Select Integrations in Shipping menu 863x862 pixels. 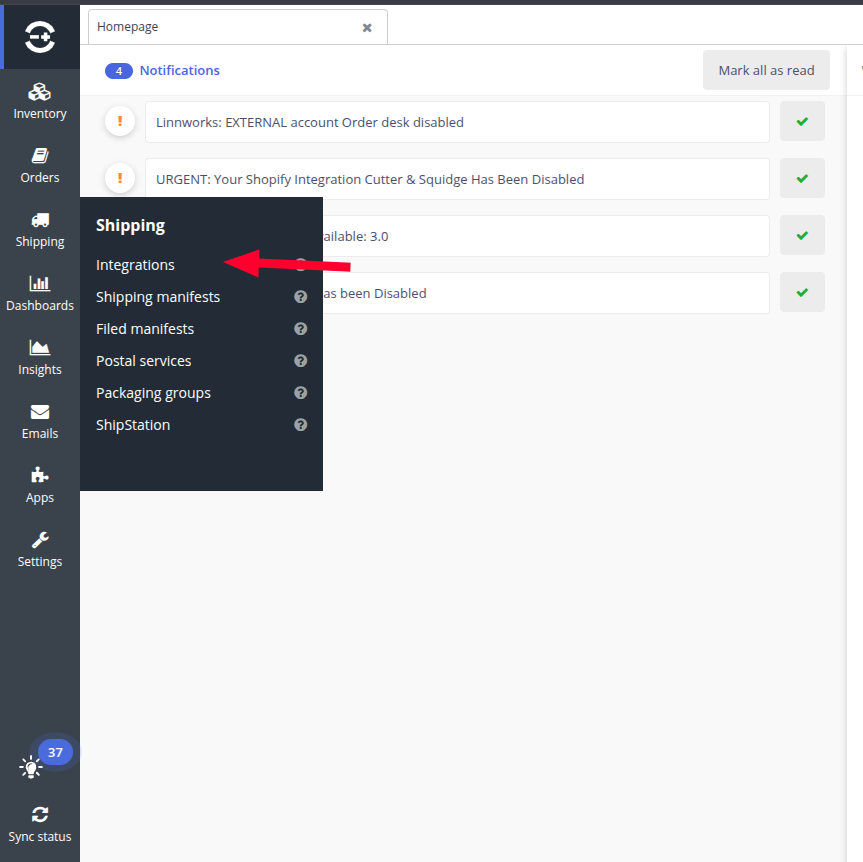click(x=135, y=265)
